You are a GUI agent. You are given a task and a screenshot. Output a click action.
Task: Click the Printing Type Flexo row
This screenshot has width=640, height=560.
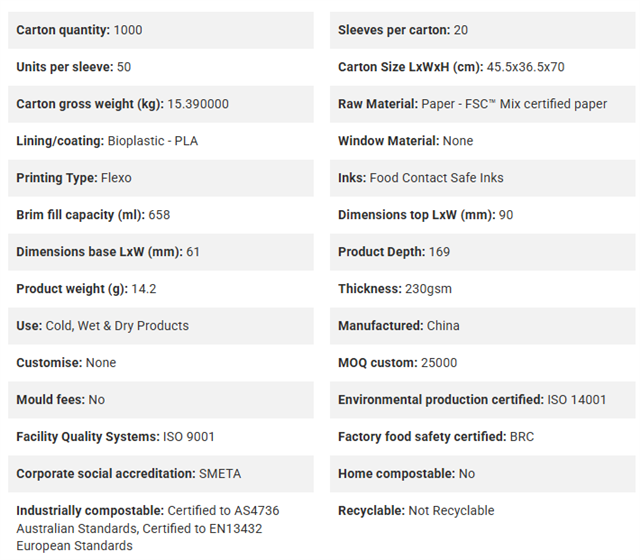[161, 178]
